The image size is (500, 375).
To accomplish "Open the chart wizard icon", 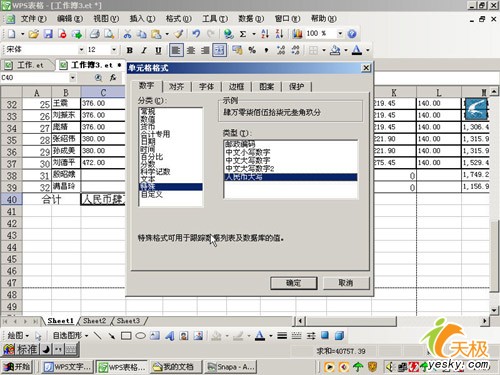I will [x=297, y=34].
